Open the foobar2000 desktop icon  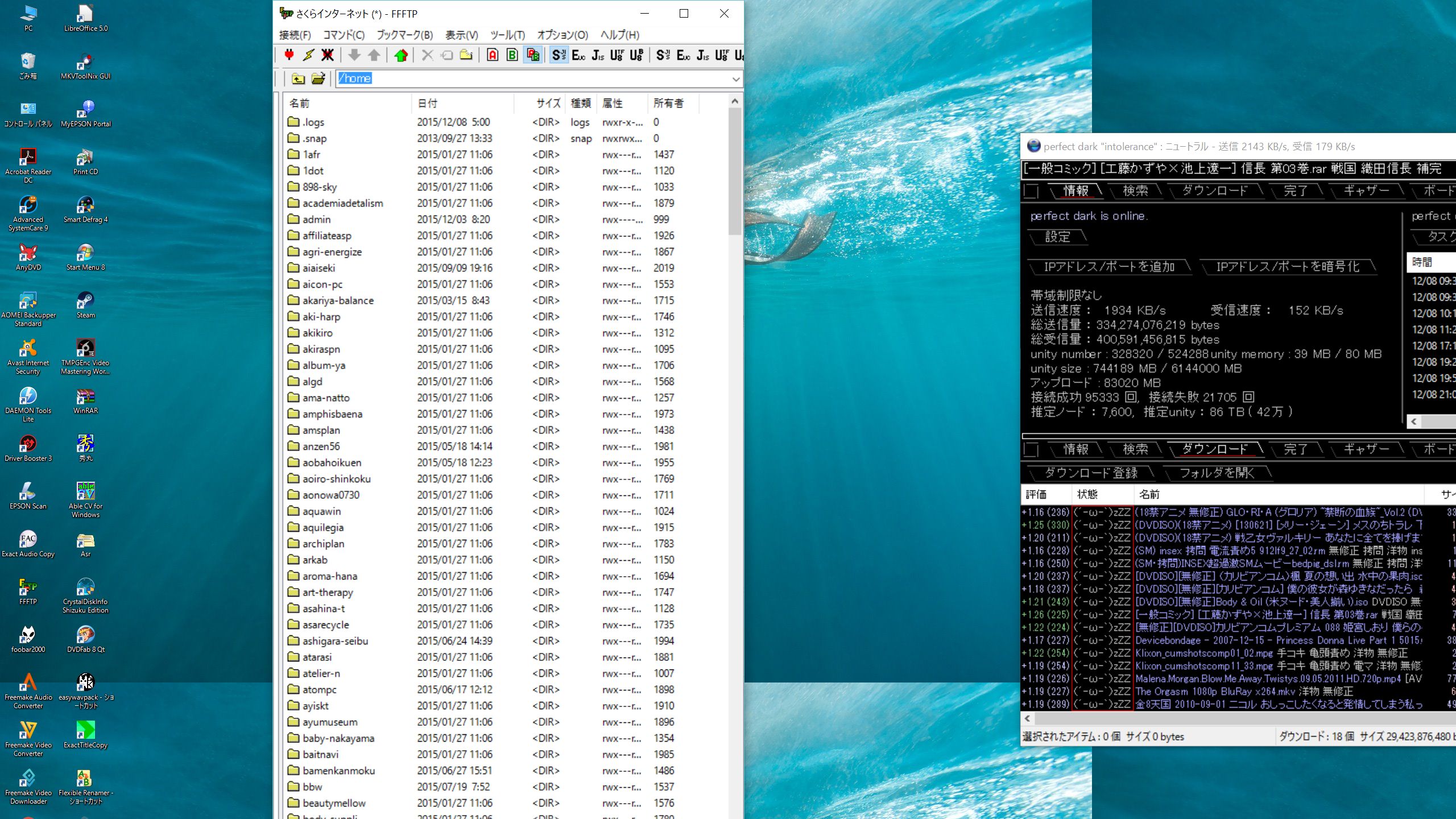tap(28, 639)
